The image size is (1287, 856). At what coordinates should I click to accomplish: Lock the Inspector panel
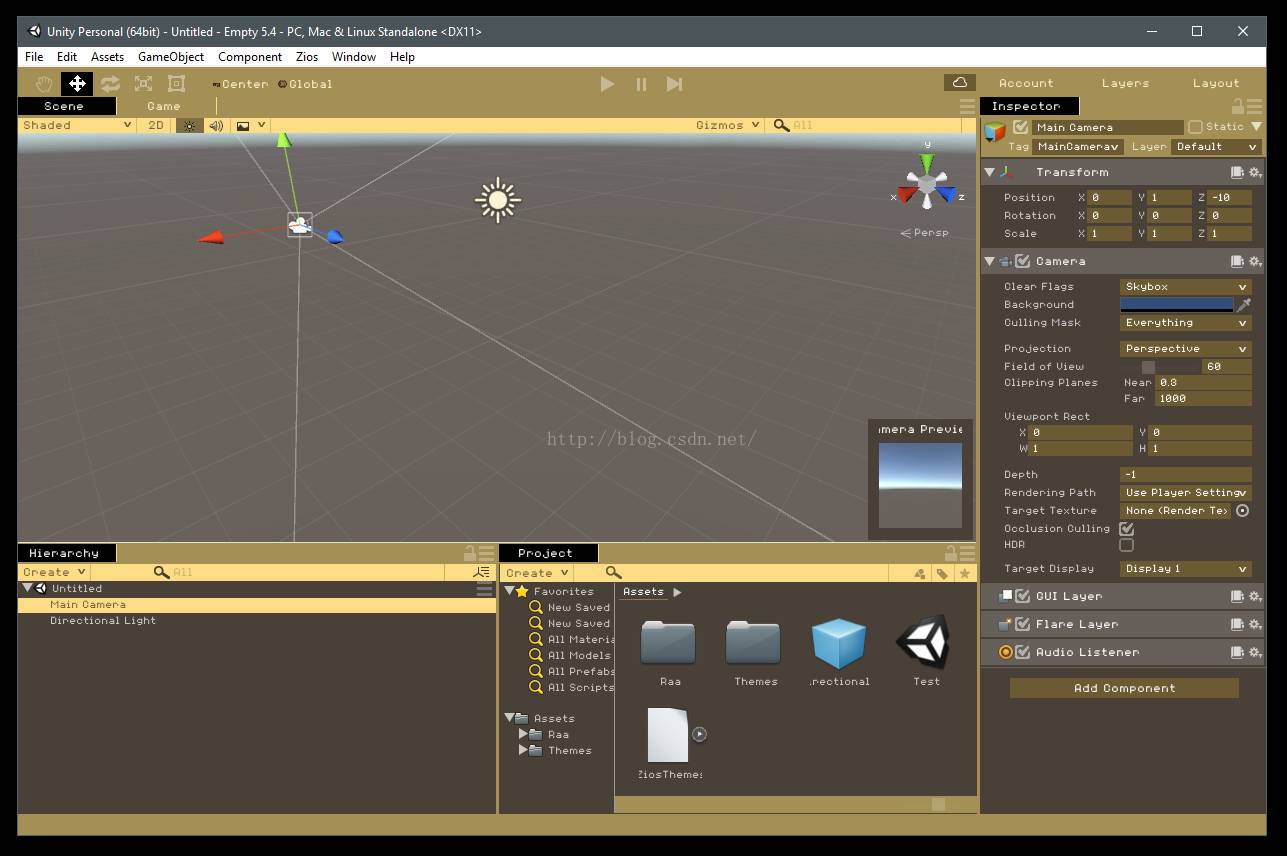[1237, 105]
